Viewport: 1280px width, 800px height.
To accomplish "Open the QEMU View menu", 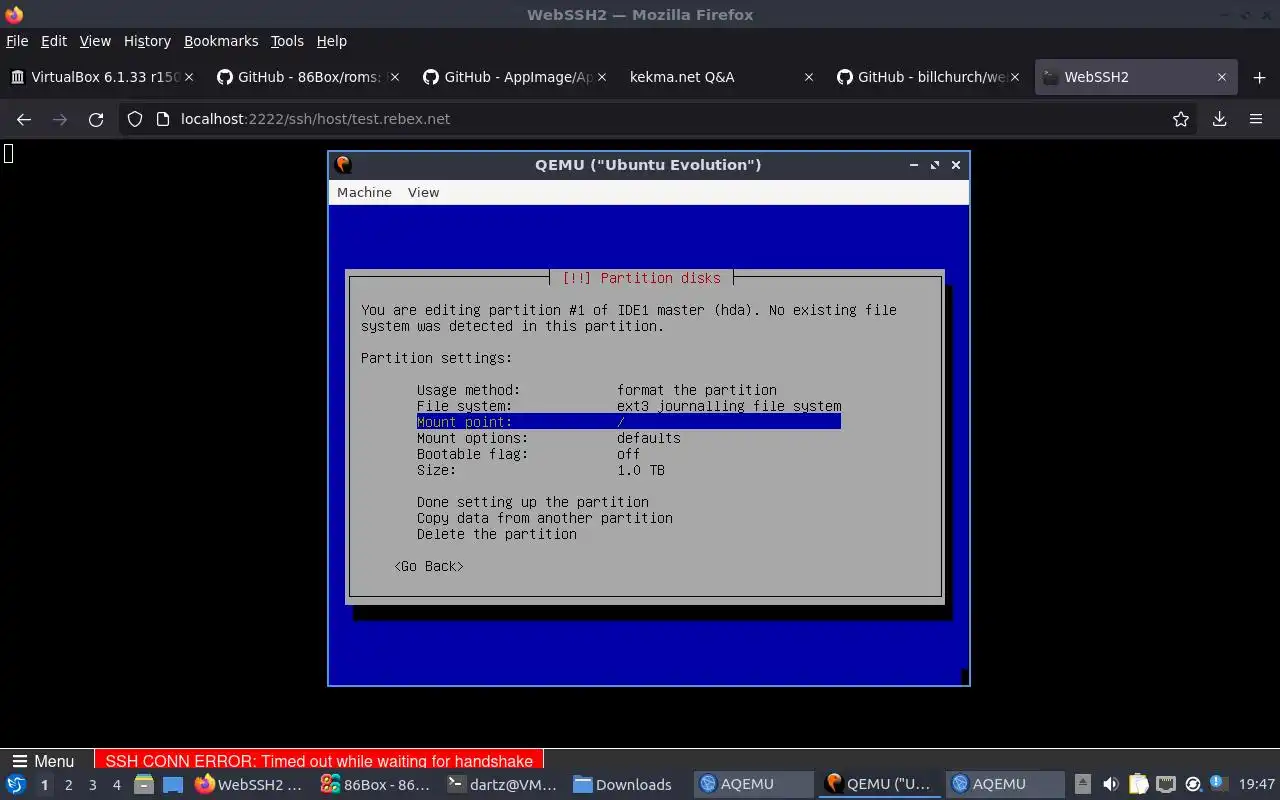I will (423, 192).
